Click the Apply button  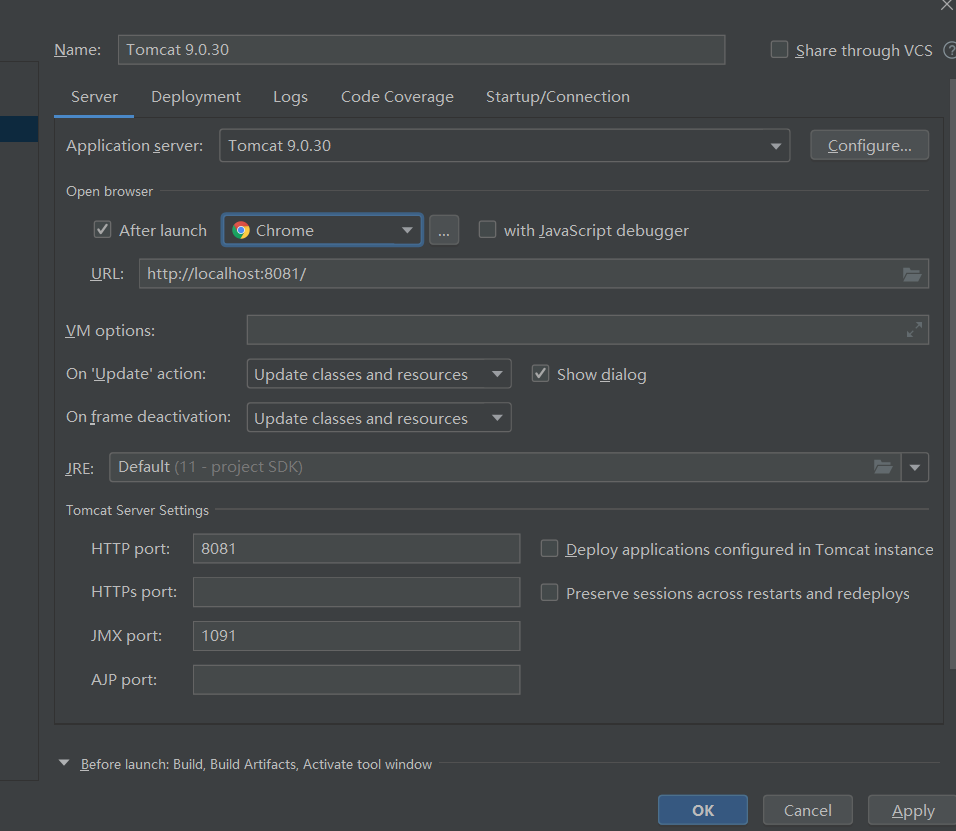(x=913, y=810)
